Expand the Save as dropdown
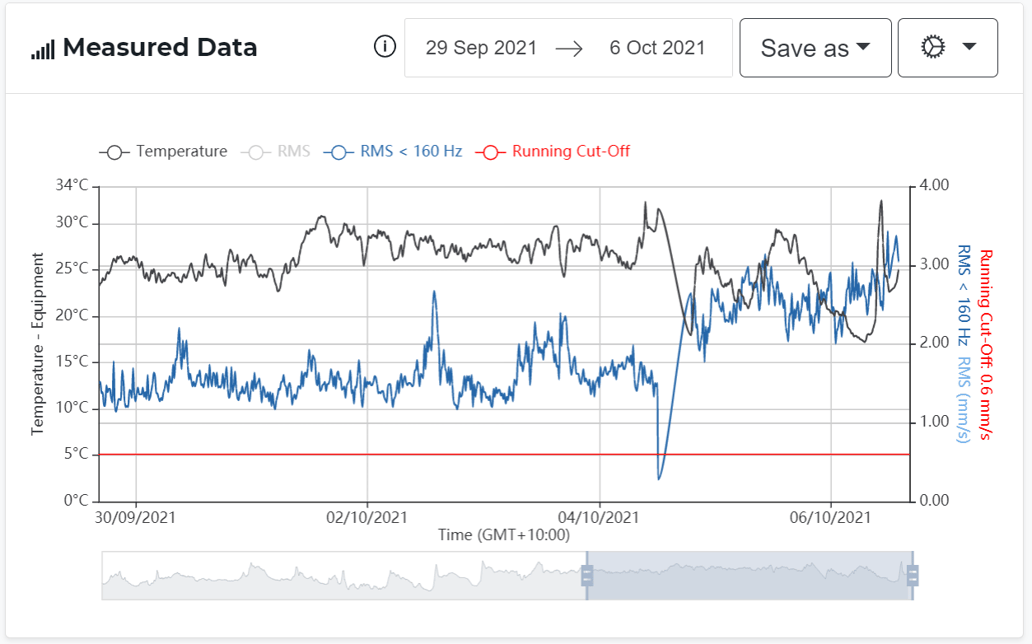1032x644 pixels. click(x=815, y=48)
